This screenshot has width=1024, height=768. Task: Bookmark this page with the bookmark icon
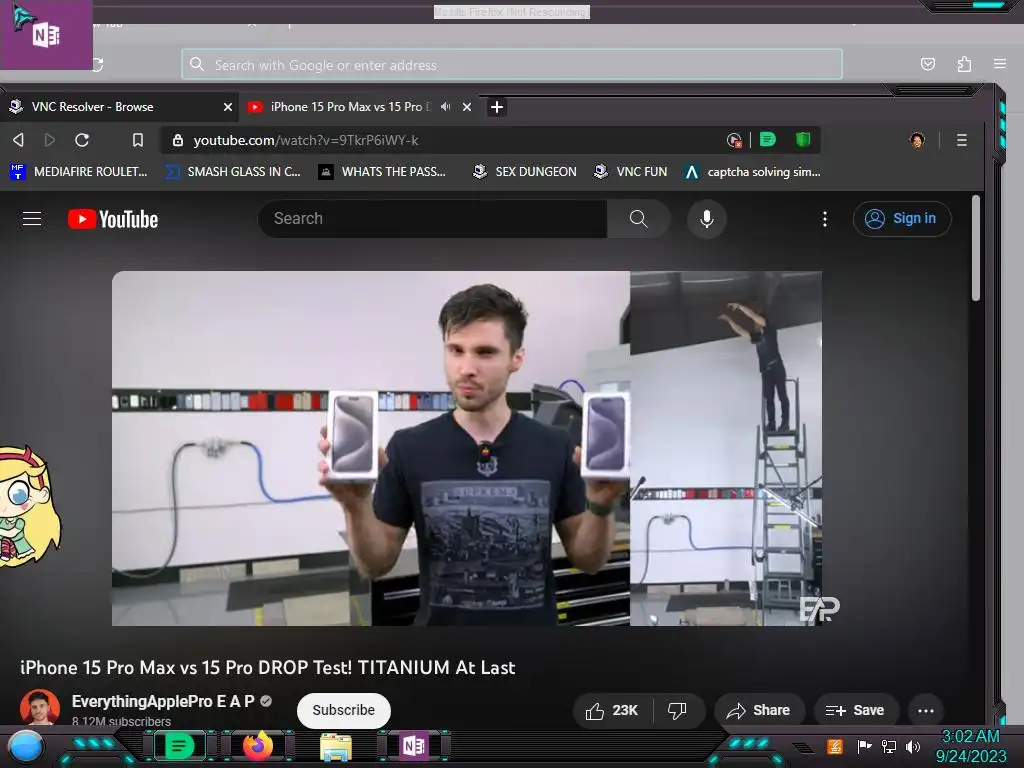pyautogui.click(x=138, y=140)
